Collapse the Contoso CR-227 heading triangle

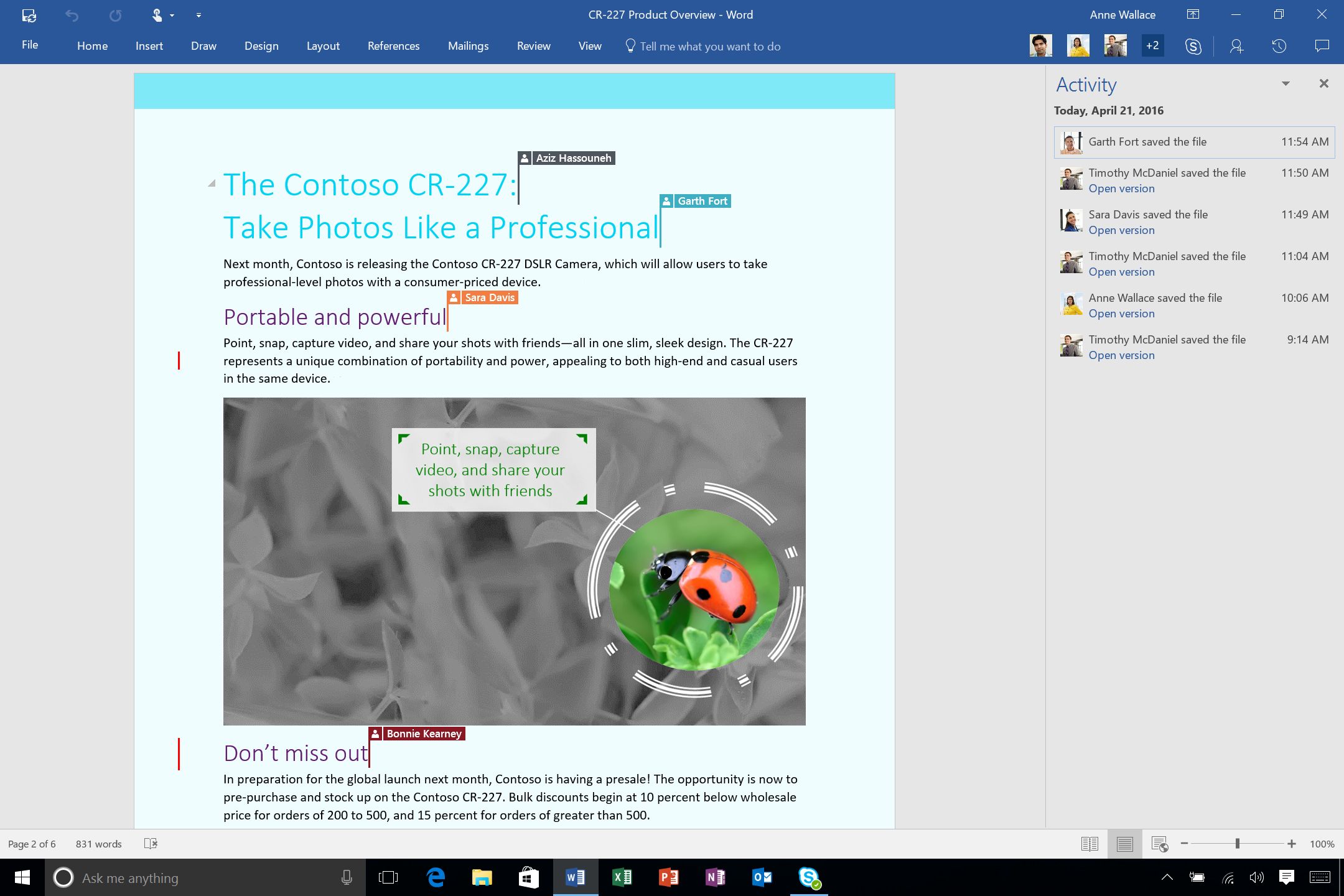[x=212, y=184]
